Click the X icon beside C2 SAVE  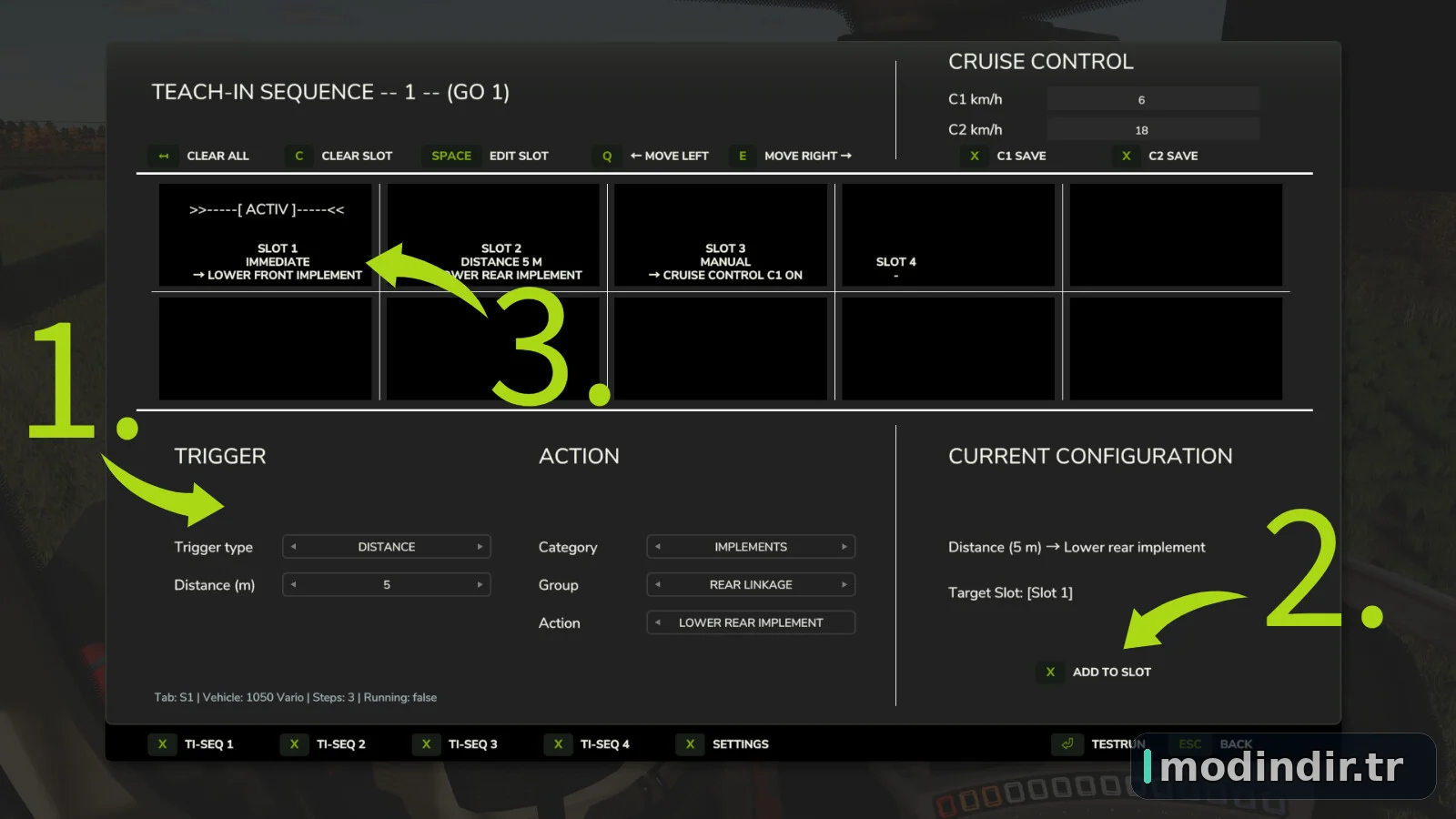point(1127,156)
